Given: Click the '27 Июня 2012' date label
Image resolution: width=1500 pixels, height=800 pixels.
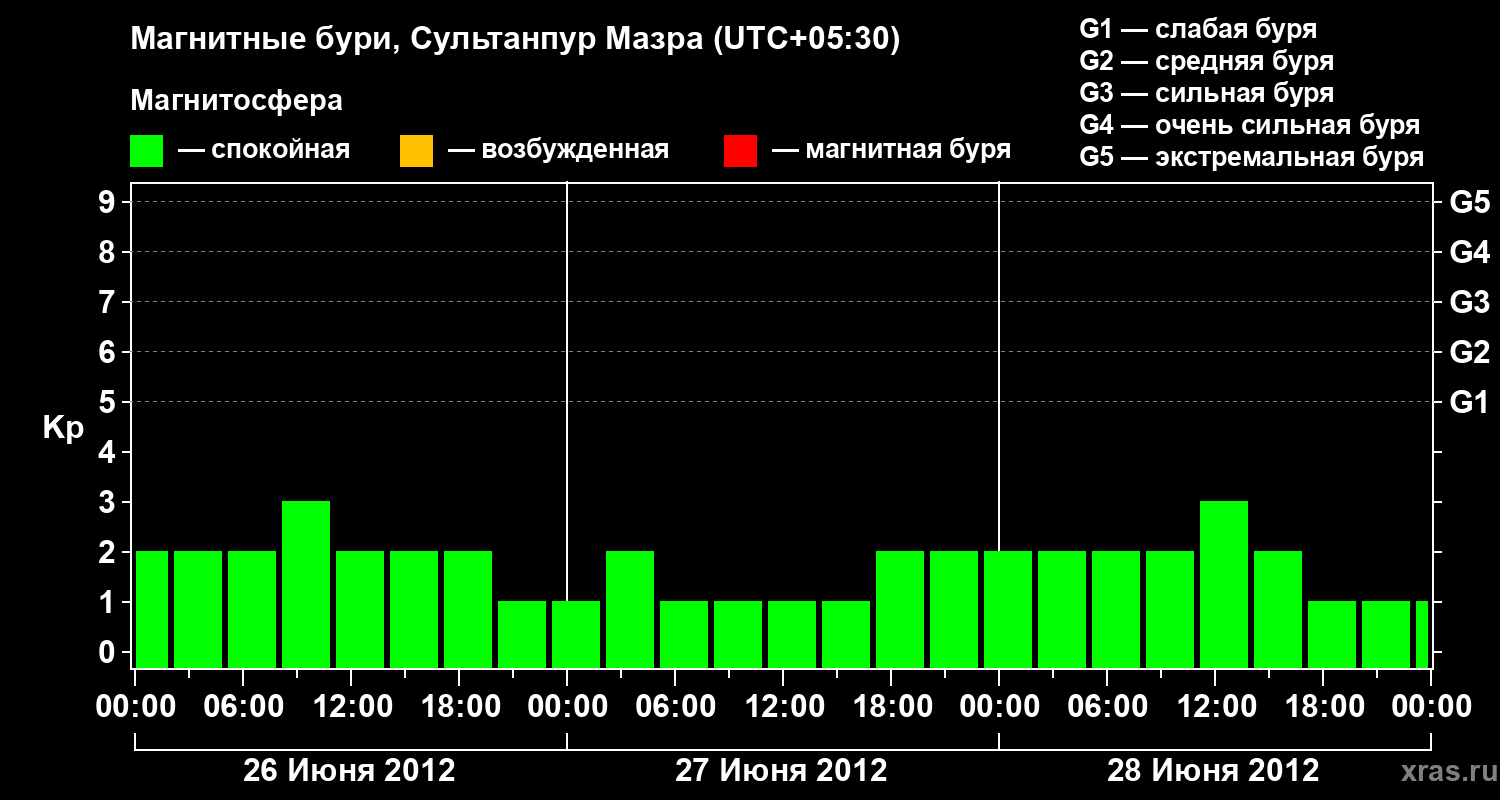Looking at the screenshot, I should click(x=782, y=771).
